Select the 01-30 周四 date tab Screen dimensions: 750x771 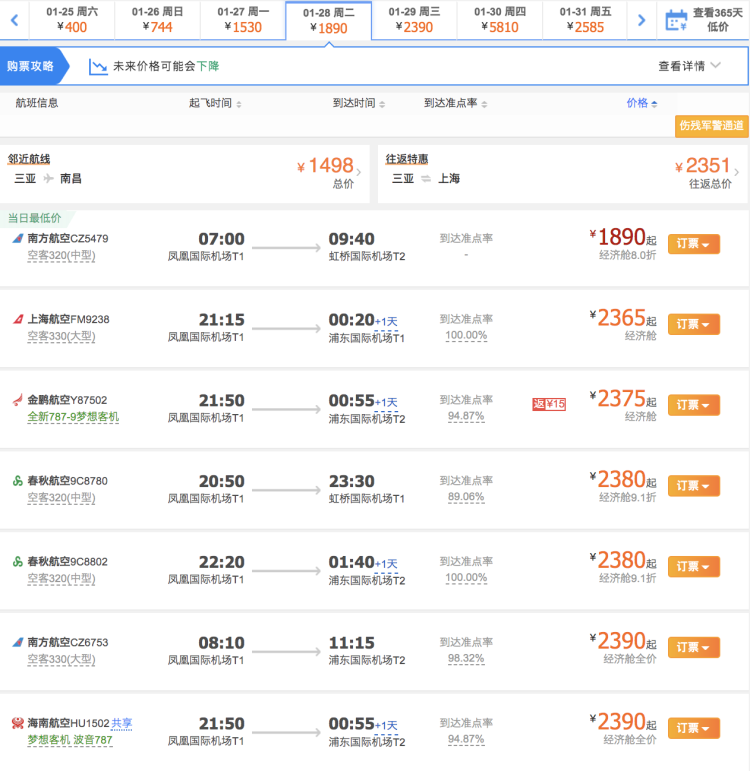pyautogui.click(x=499, y=20)
